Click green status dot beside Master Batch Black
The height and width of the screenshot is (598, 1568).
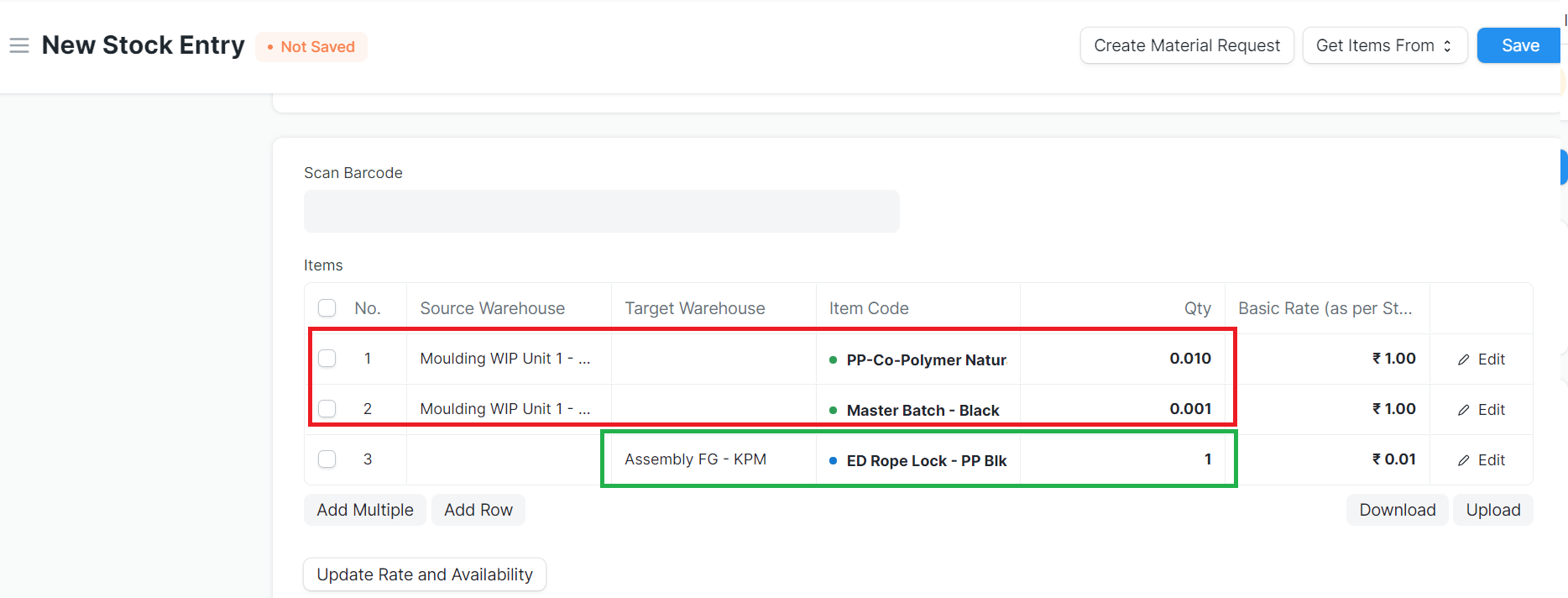833,410
